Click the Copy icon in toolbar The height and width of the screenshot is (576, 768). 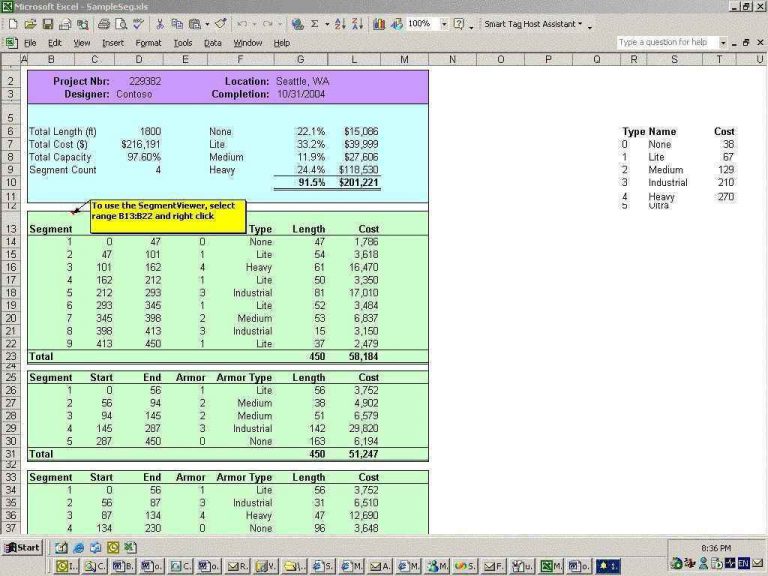click(177, 23)
